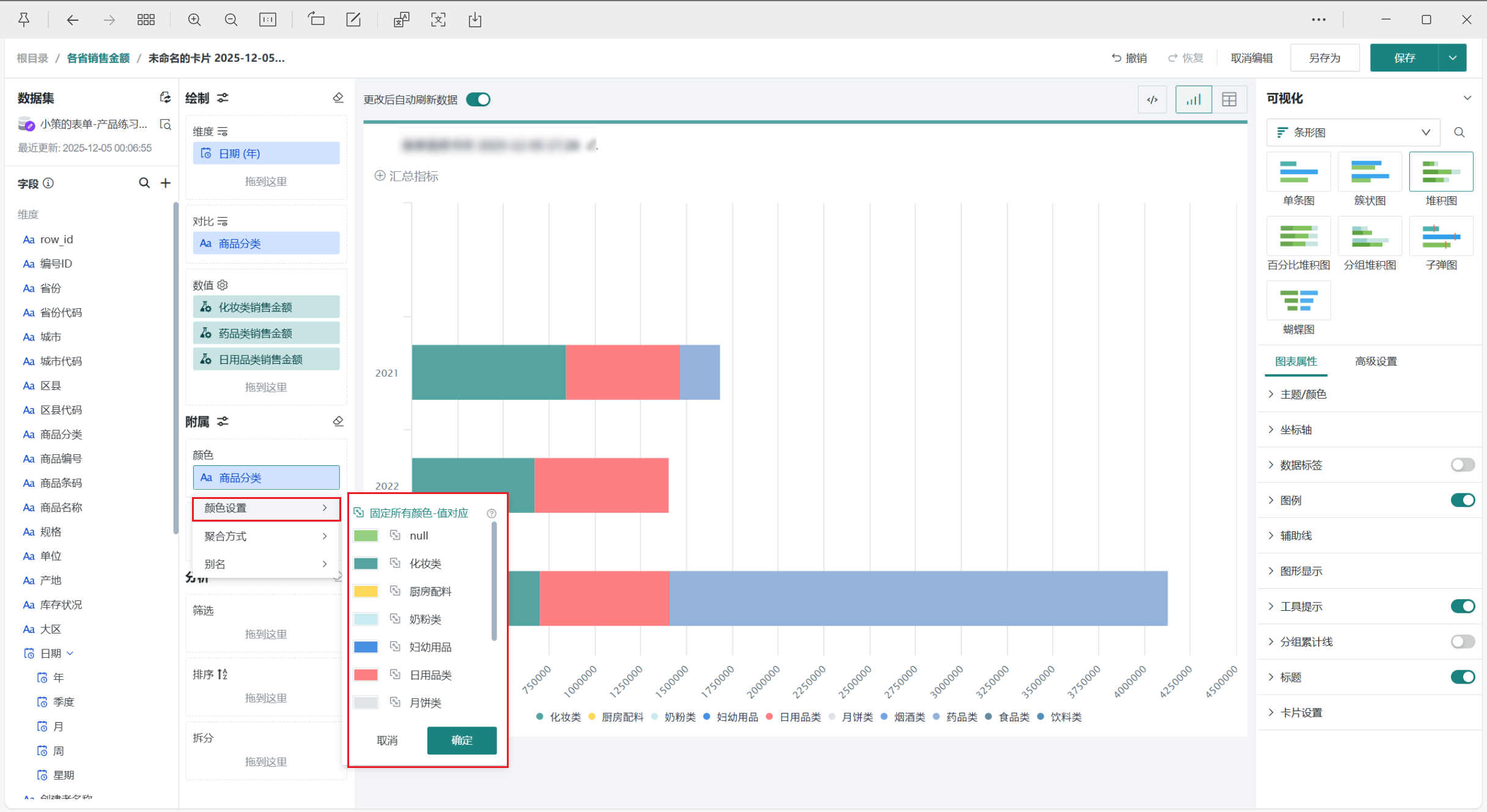This screenshot has height=812, width=1487.
Task: Expand the 主题/颜色 section
Action: 1303,394
